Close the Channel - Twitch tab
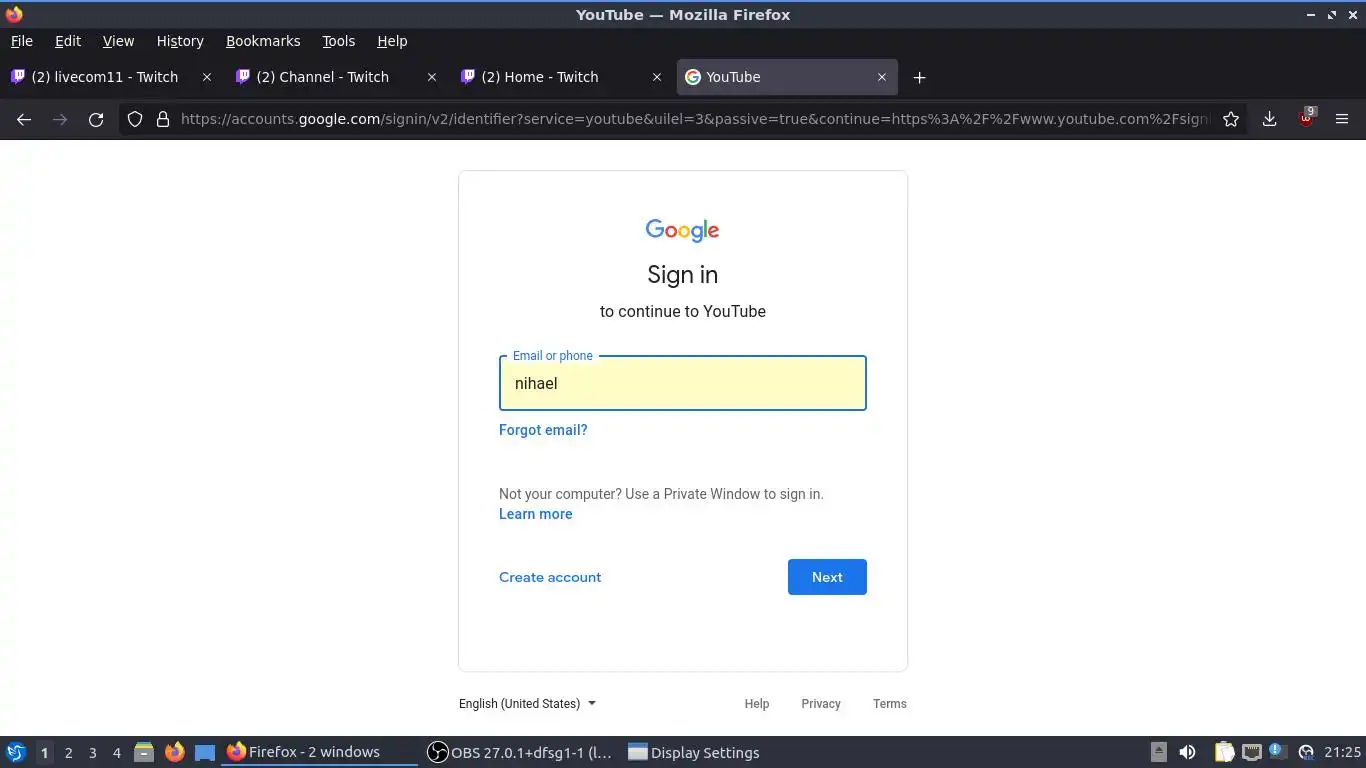The width and height of the screenshot is (1366, 768). tap(432, 77)
